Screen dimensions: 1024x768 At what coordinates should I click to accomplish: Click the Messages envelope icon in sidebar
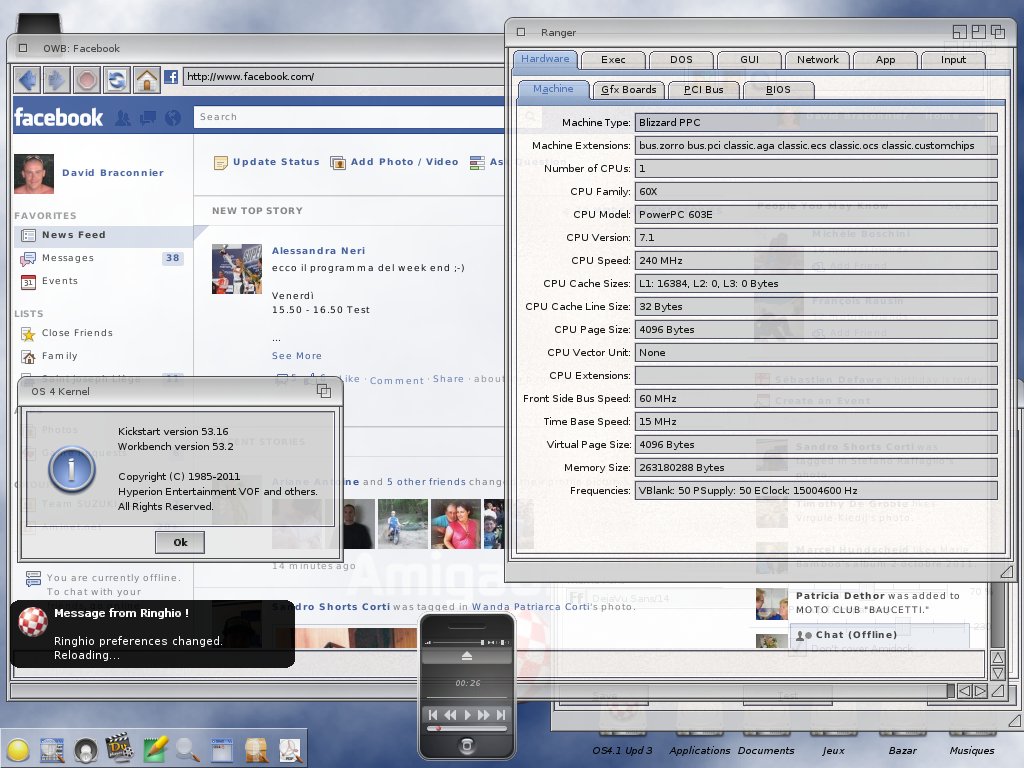point(28,259)
